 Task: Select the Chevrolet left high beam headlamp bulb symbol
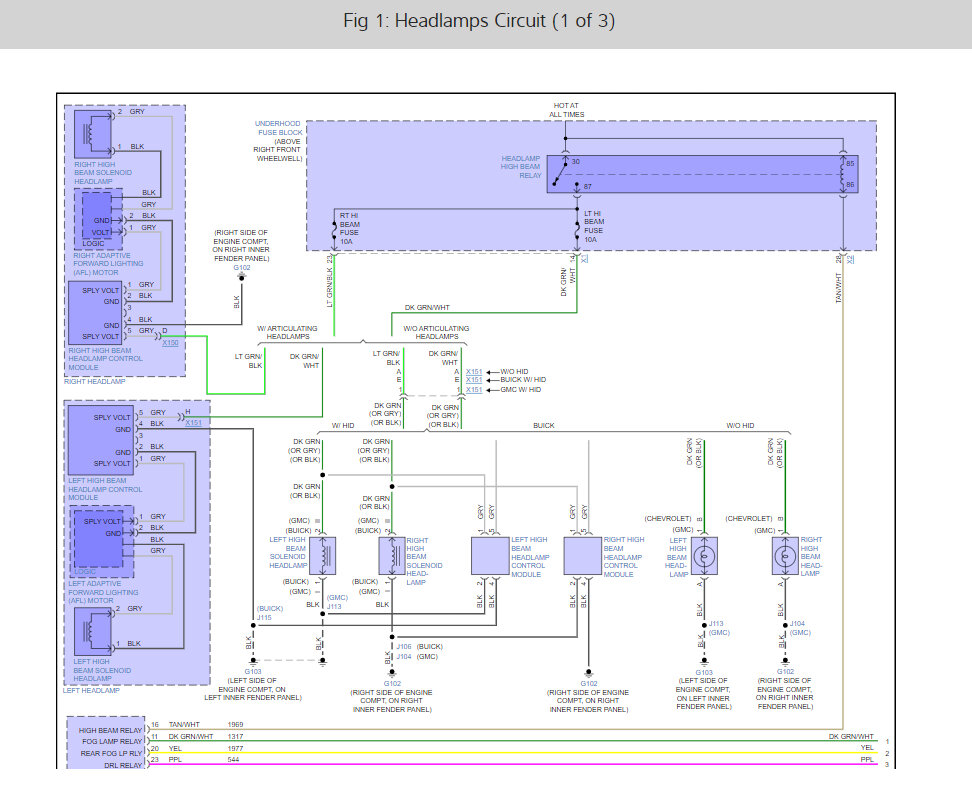coord(704,556)
